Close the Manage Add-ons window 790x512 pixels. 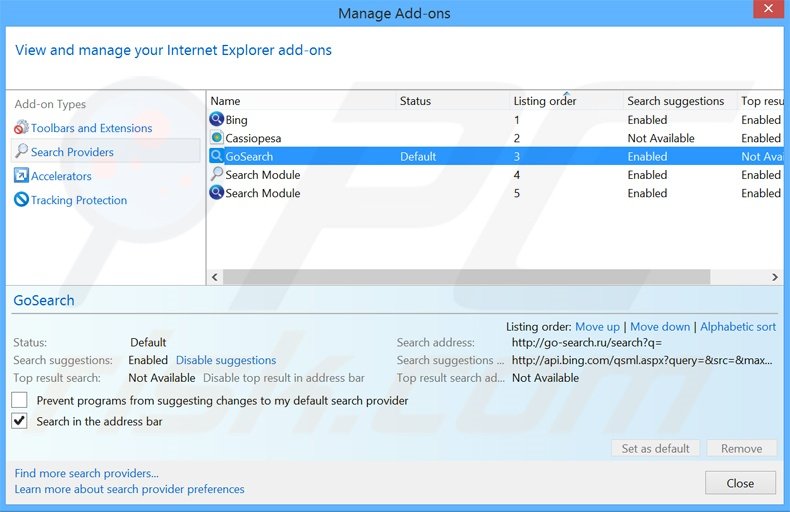point(768,9)
